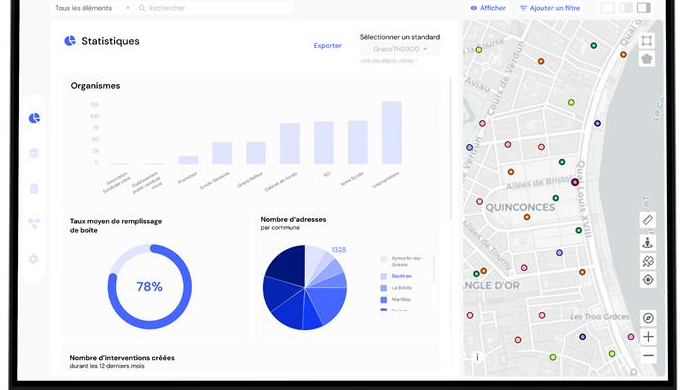Screen dimensions: 680x390
Task: Click the Rechercher search field
Action: point(215,8)
